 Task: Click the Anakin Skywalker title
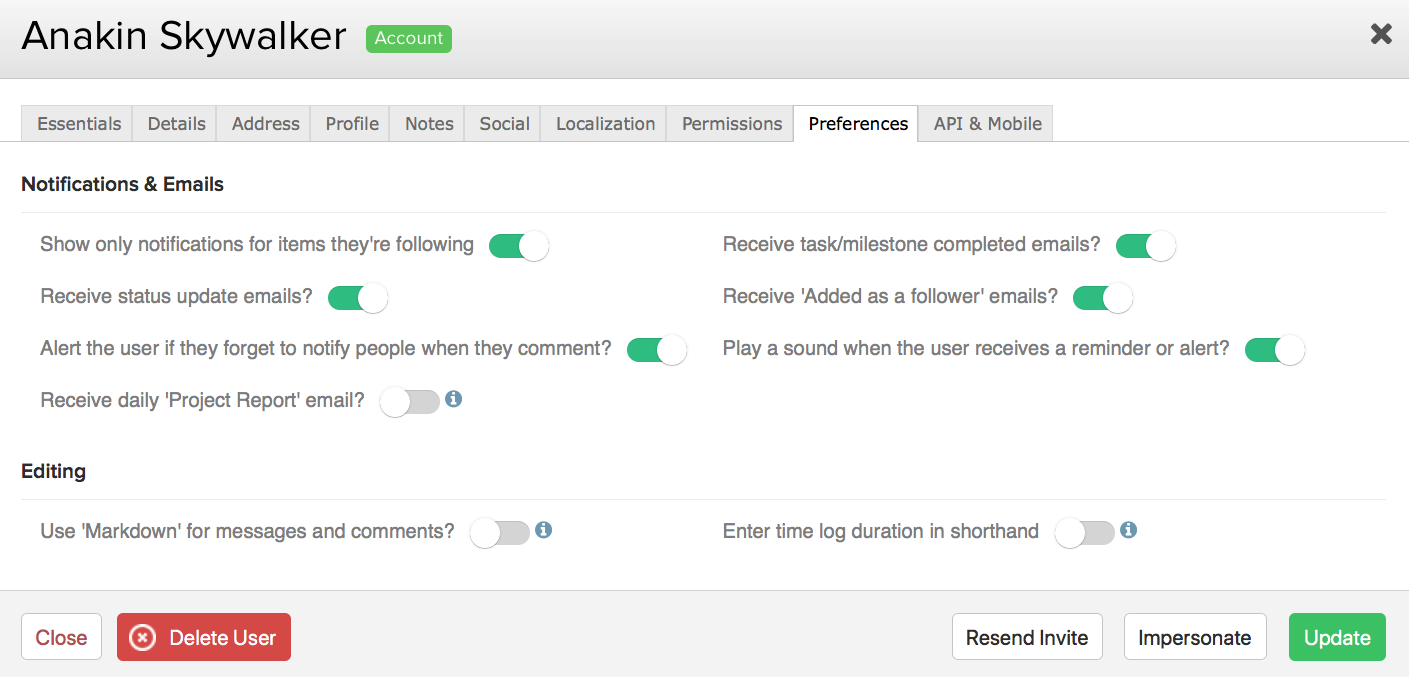[x=184, y=37]
